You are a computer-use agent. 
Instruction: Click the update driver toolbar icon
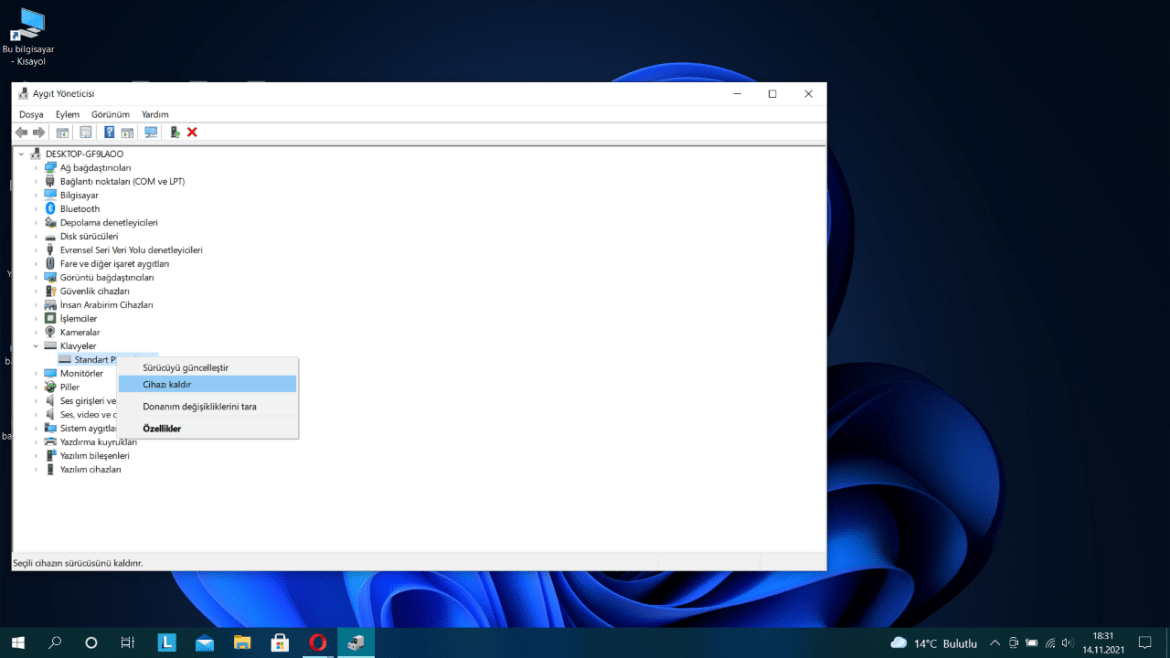(175, 132)
